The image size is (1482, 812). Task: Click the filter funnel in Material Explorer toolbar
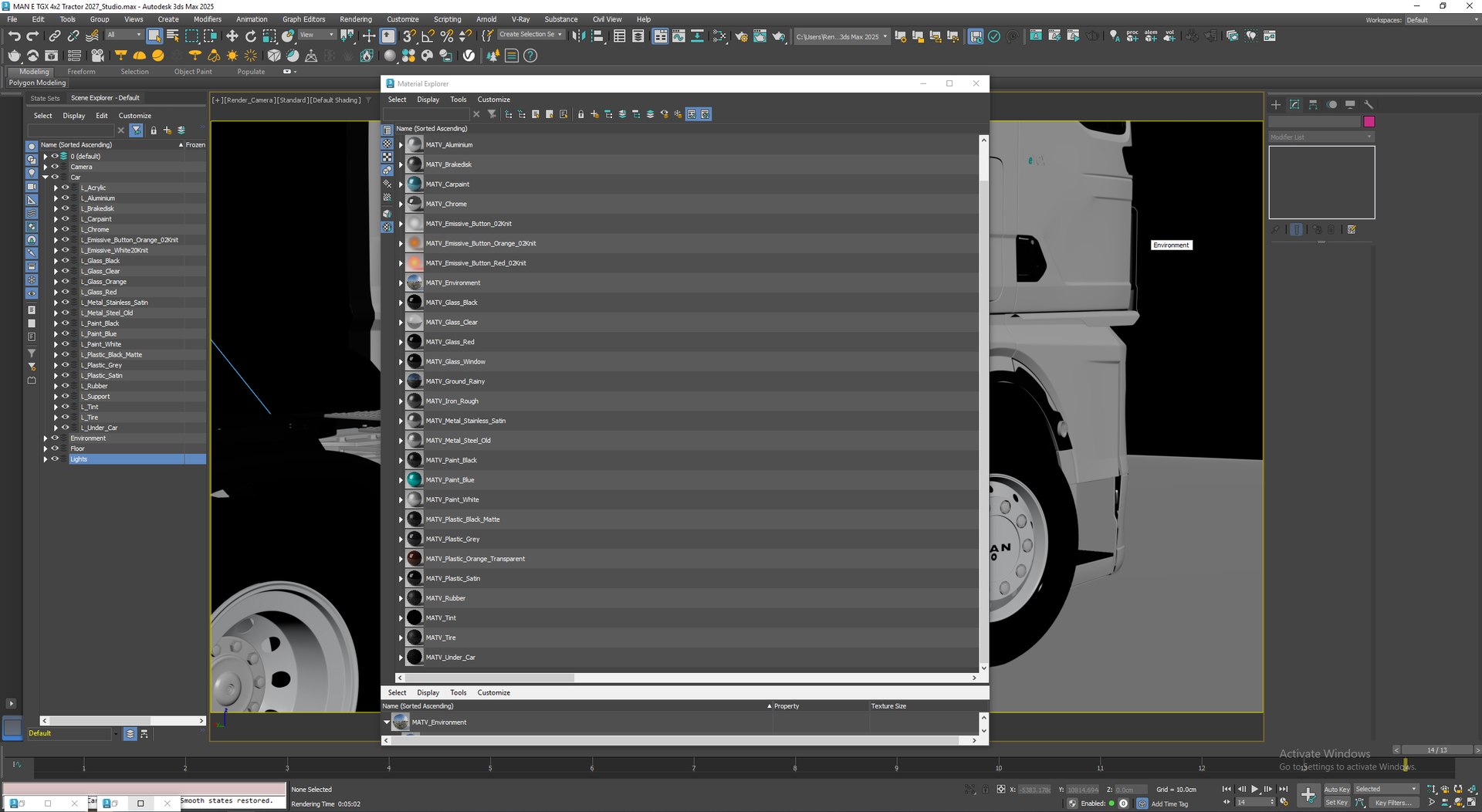(x=492, y=114)
